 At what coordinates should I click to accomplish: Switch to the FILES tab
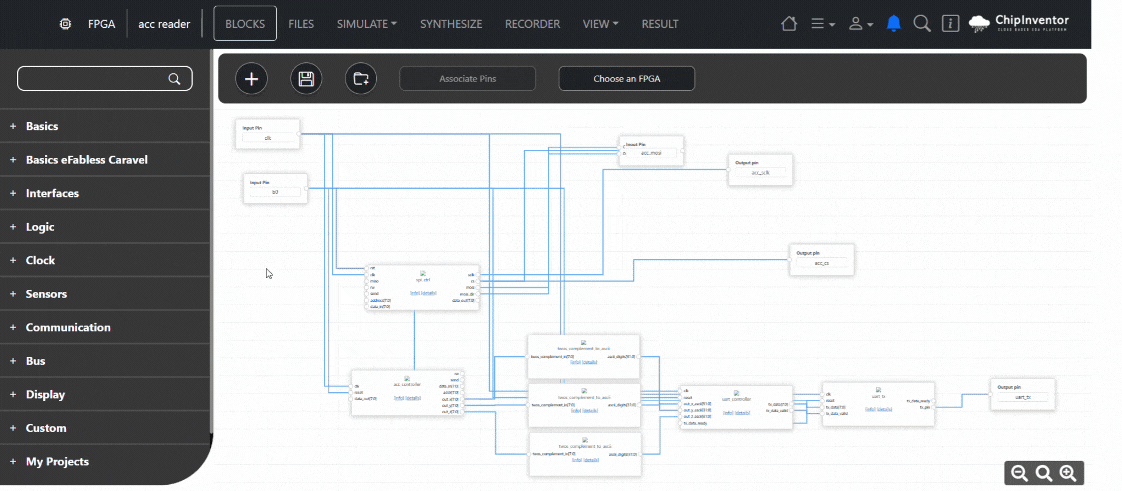click(301, 24)
